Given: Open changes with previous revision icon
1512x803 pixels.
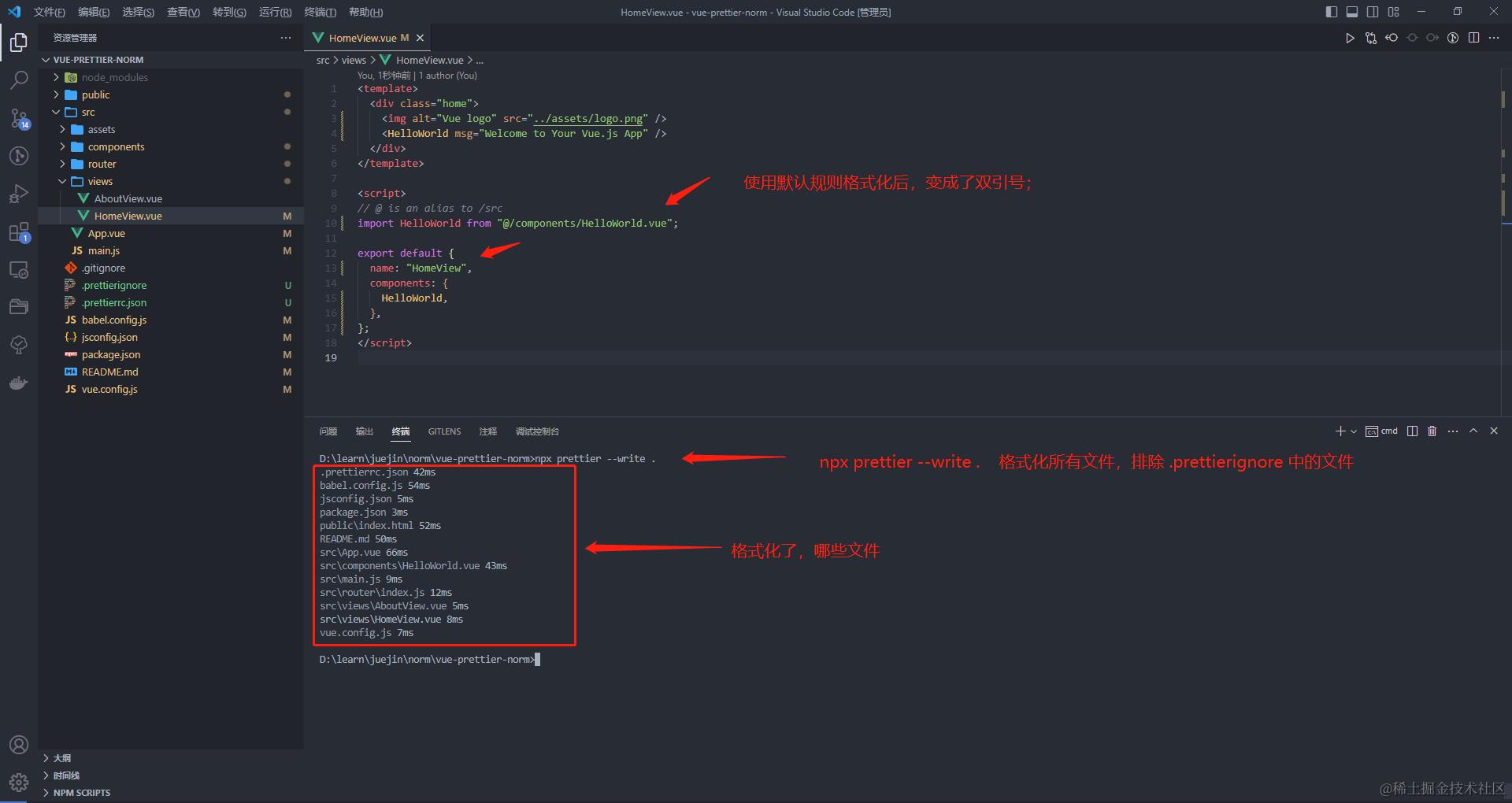Looking at the screenshot, I should point(1392,38).
